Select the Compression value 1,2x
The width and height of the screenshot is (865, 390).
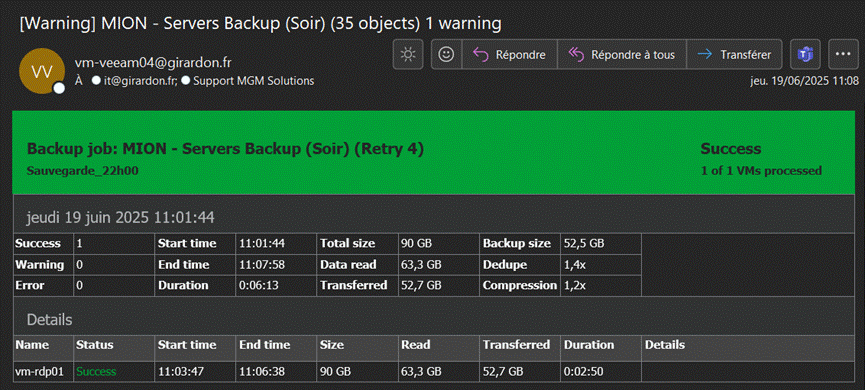pyautogui.click(x=574, y=286)
